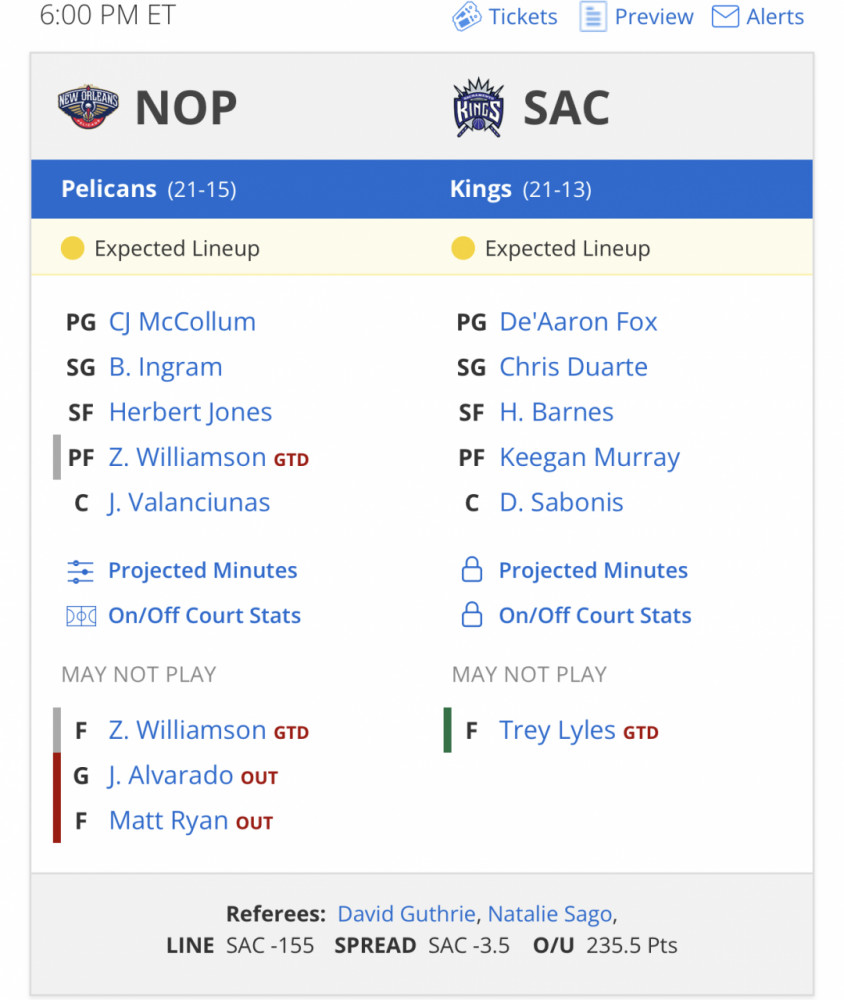Select Z. Williamson in starting lineup

point(187,457)
